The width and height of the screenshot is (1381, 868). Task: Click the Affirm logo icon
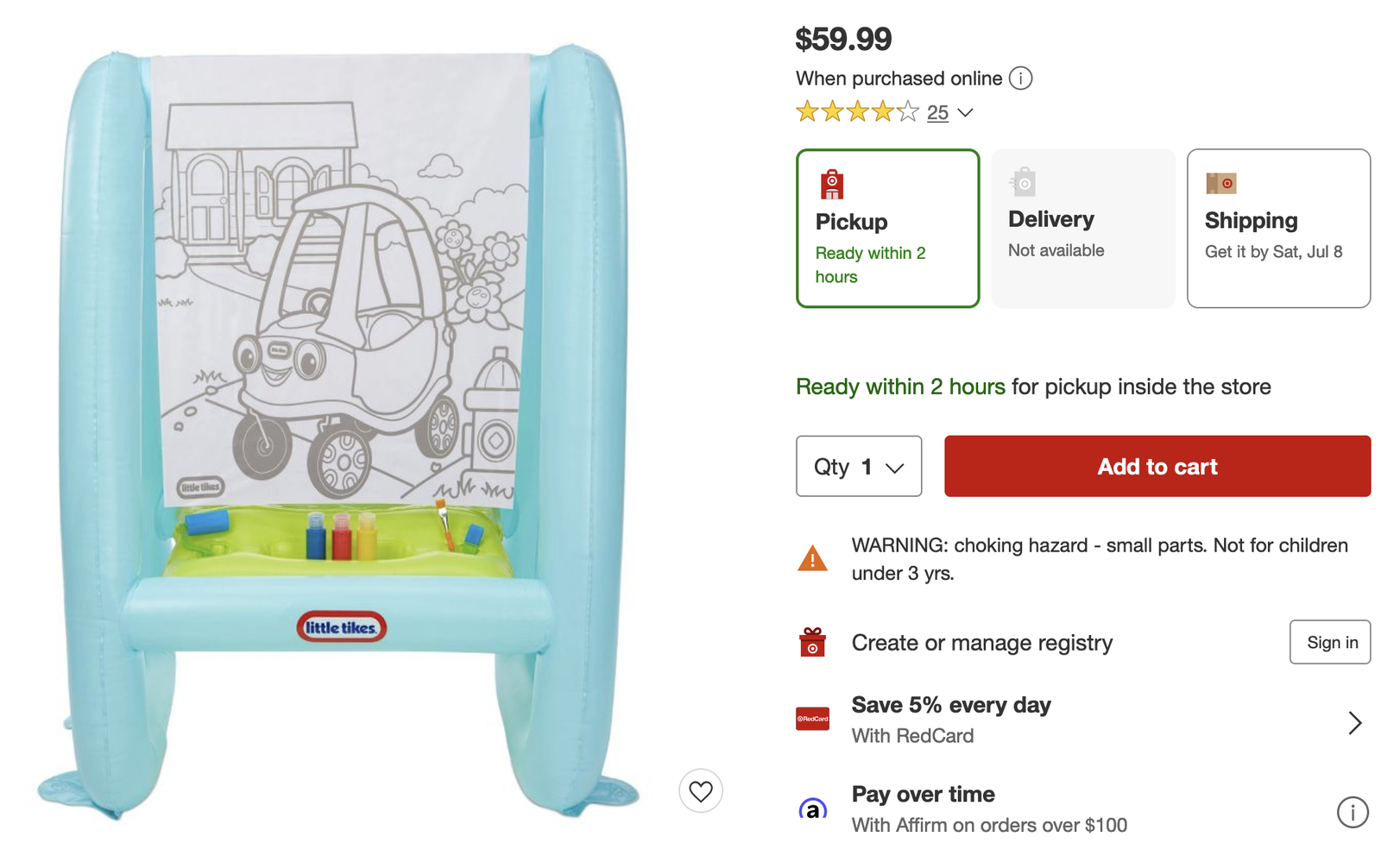812,810
